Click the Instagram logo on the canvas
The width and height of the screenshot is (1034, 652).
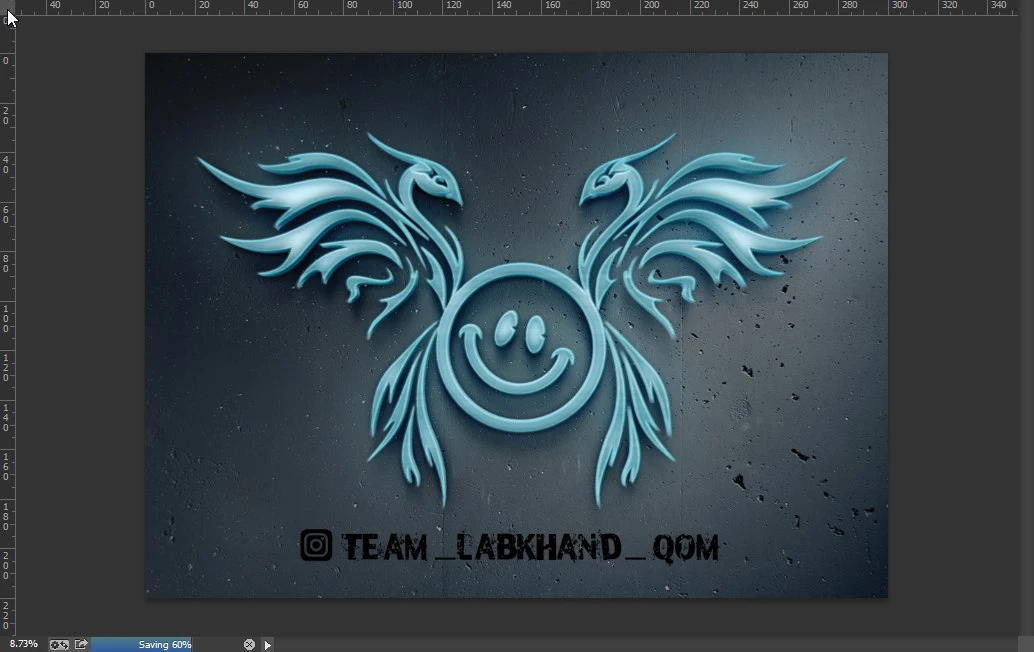point(317,545)
